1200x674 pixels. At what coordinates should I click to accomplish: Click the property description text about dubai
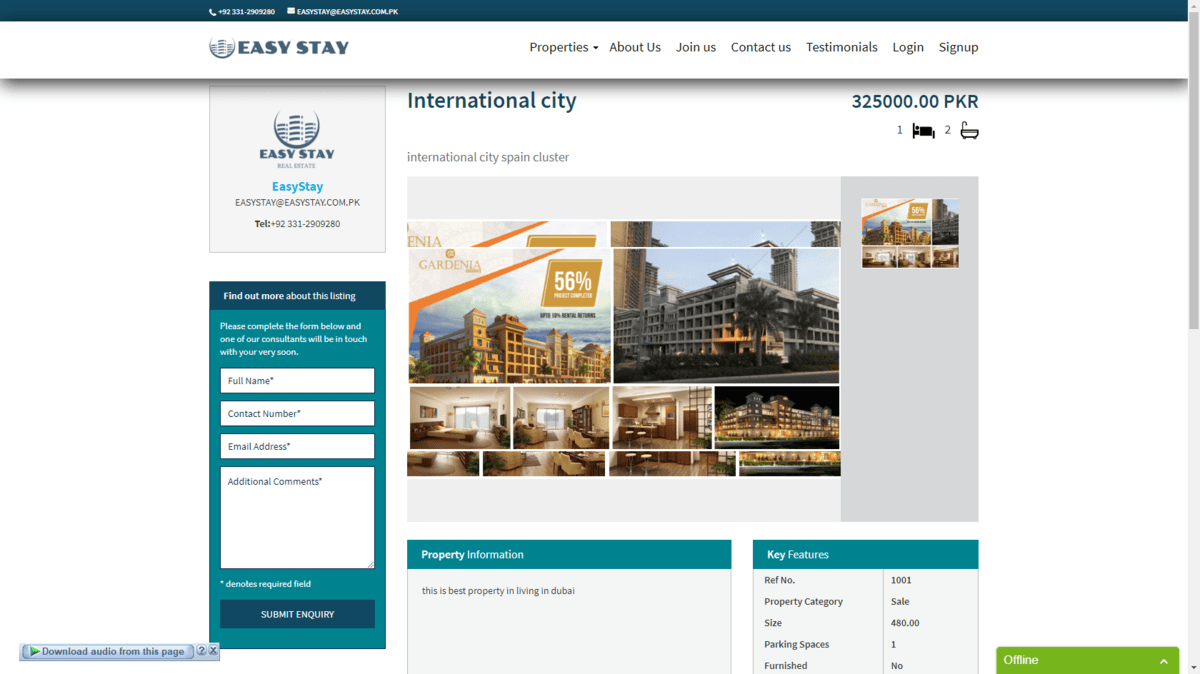(x=498, y=591)
